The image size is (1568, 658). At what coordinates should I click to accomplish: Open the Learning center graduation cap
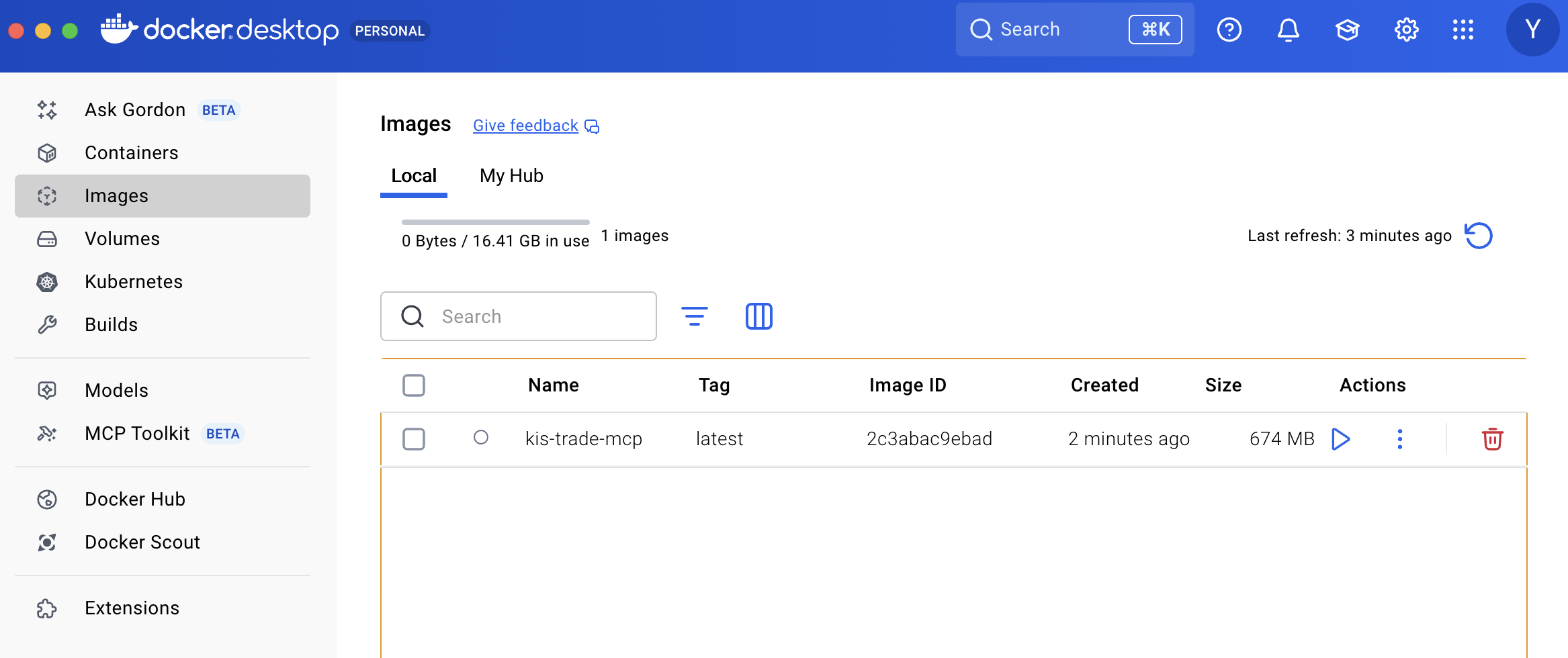(x=1347, y=30)
